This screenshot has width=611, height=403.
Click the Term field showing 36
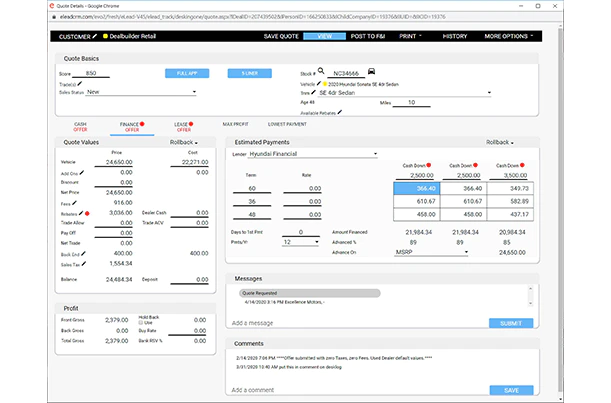point(252,202)
